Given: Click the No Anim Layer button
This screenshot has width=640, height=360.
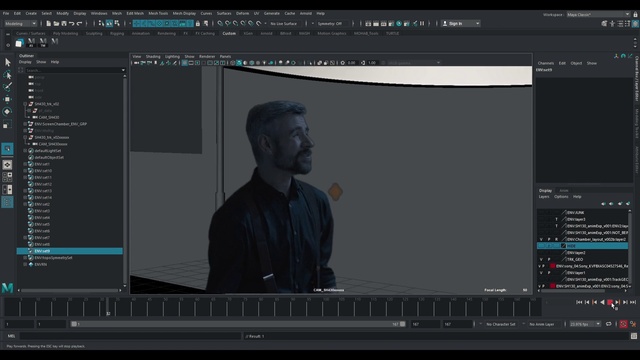Looking at the screenshot, I should pos(542,324).
